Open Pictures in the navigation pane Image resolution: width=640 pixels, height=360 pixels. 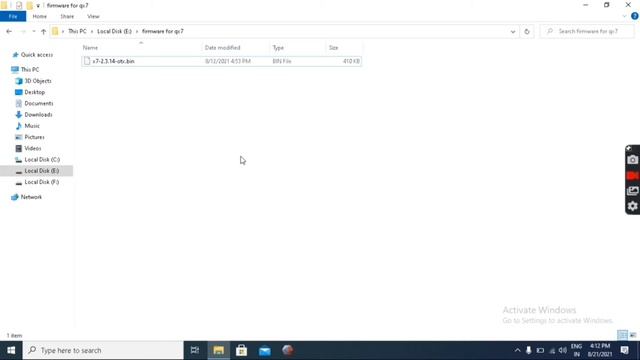[x=34, y=137]
